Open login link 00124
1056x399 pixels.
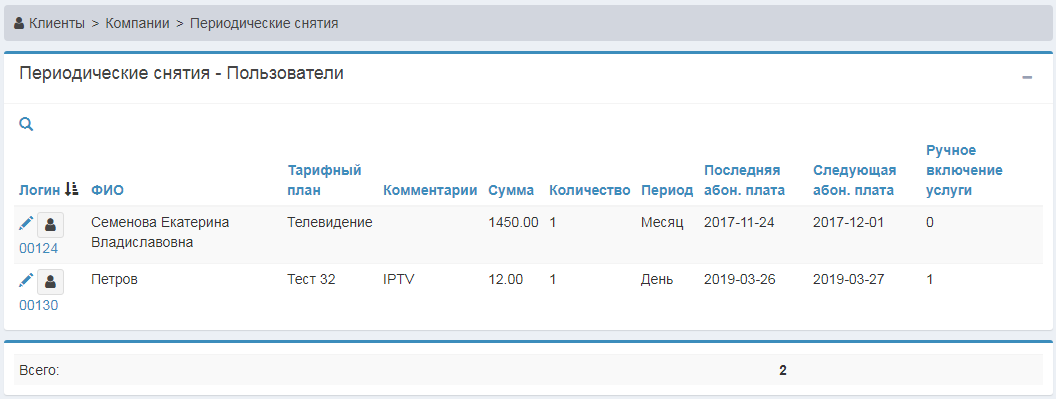[x=38, y=249]
